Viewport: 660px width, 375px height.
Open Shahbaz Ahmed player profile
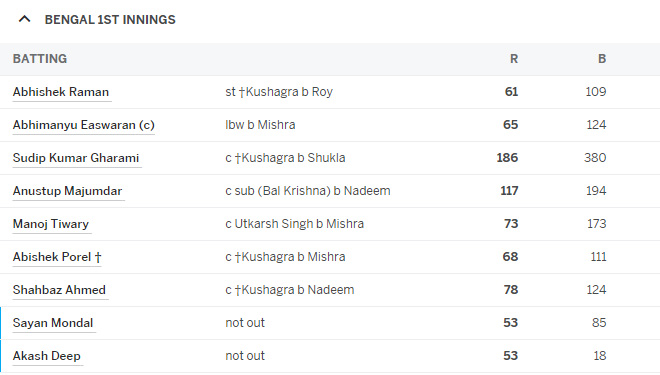pyautogui.click(x=59, y=290)
